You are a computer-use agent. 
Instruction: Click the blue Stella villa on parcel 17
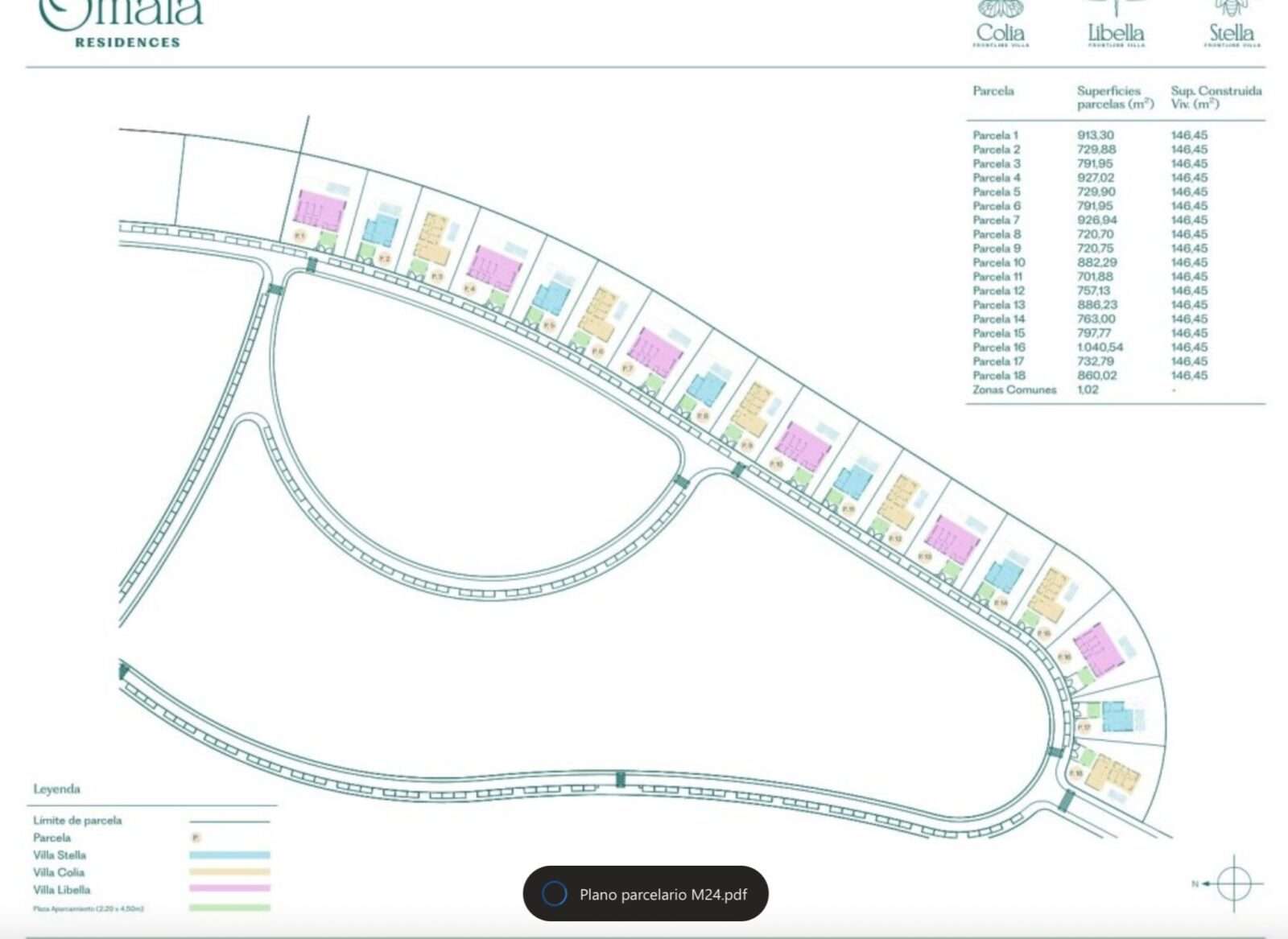[1116, 716]
